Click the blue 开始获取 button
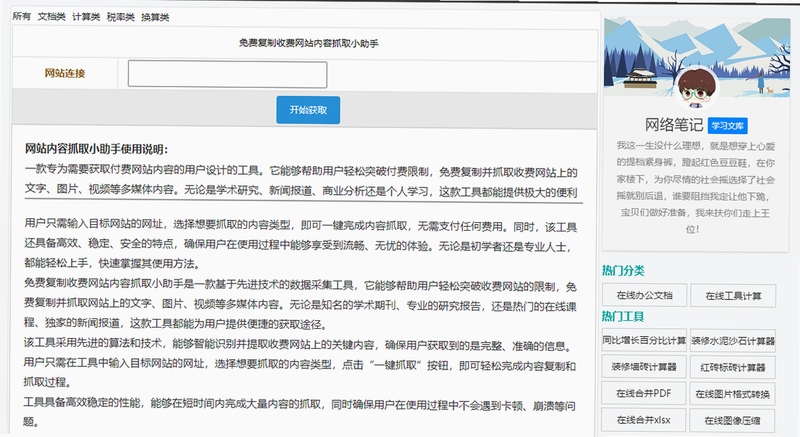 click(308, 110)
